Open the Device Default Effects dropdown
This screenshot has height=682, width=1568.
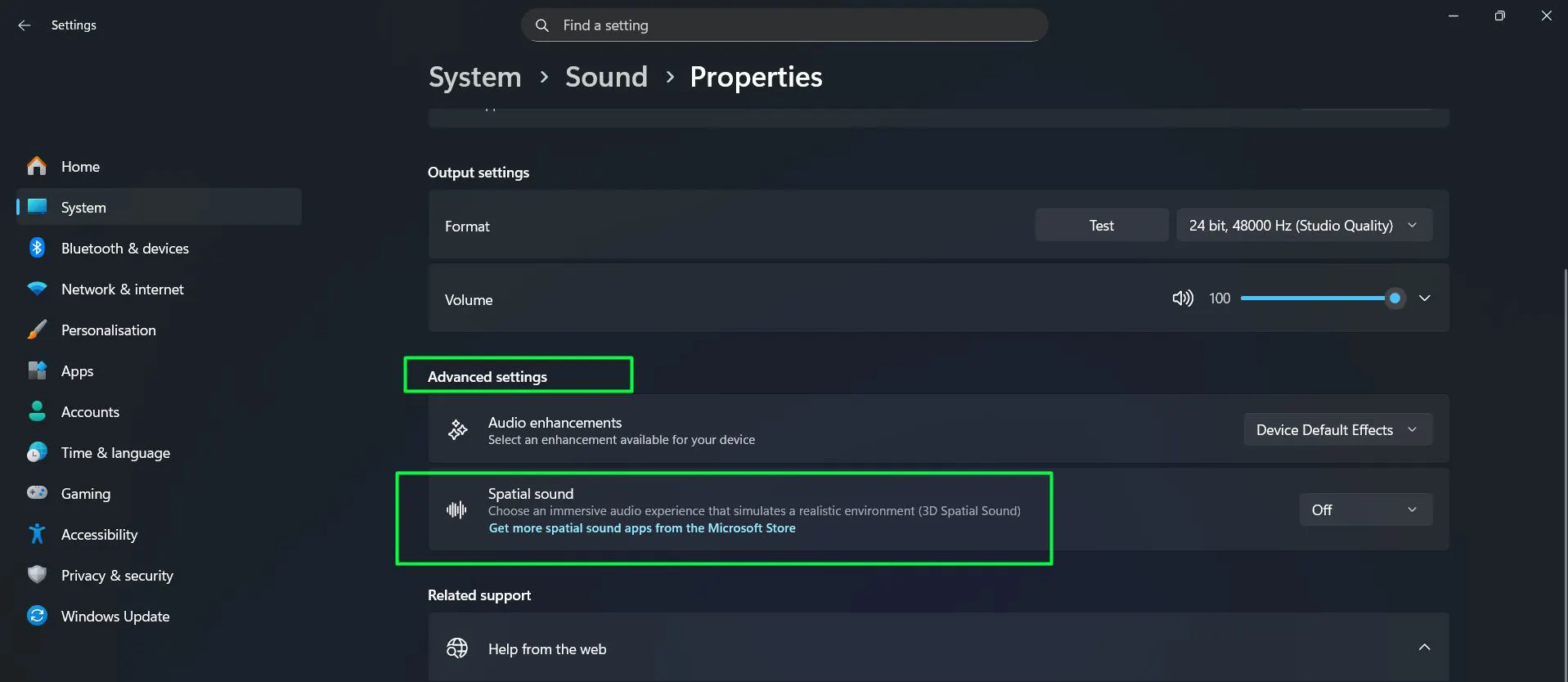[x=1337, y=429]
